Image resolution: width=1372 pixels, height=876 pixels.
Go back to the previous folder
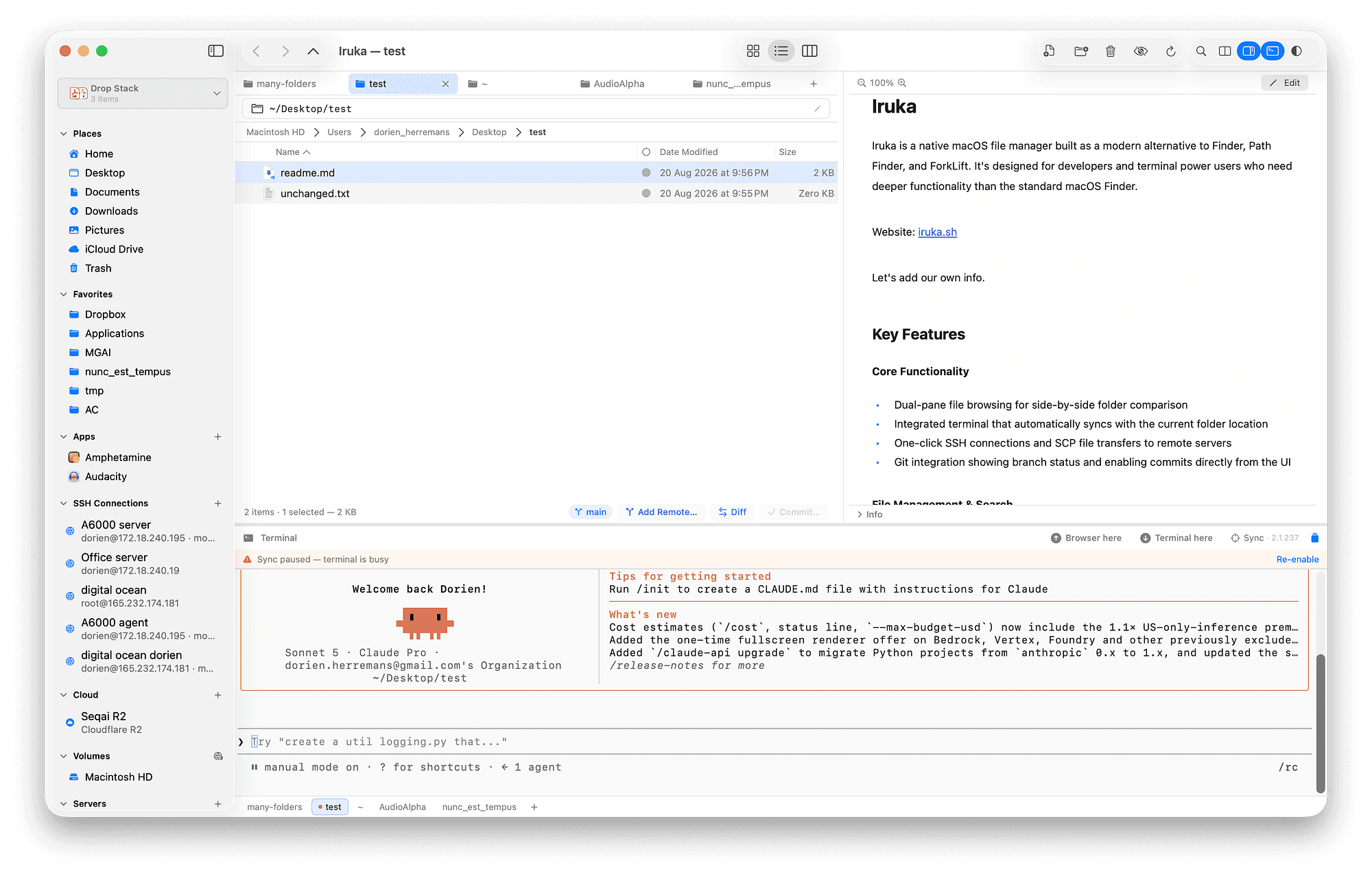pyautogui.click(x=257, y=51)
